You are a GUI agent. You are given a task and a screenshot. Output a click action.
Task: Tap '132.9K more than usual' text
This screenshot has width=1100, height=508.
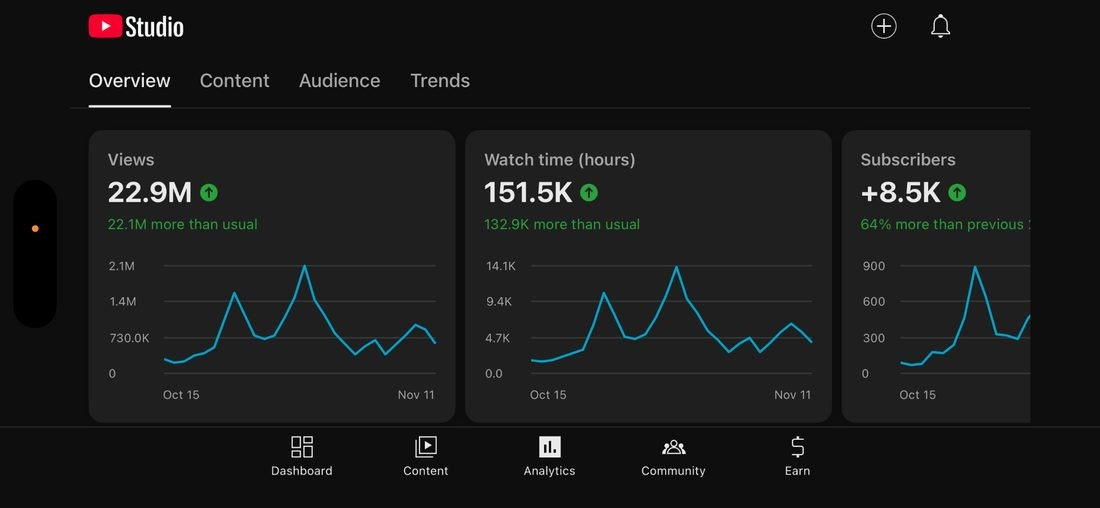tap(562, 225)
